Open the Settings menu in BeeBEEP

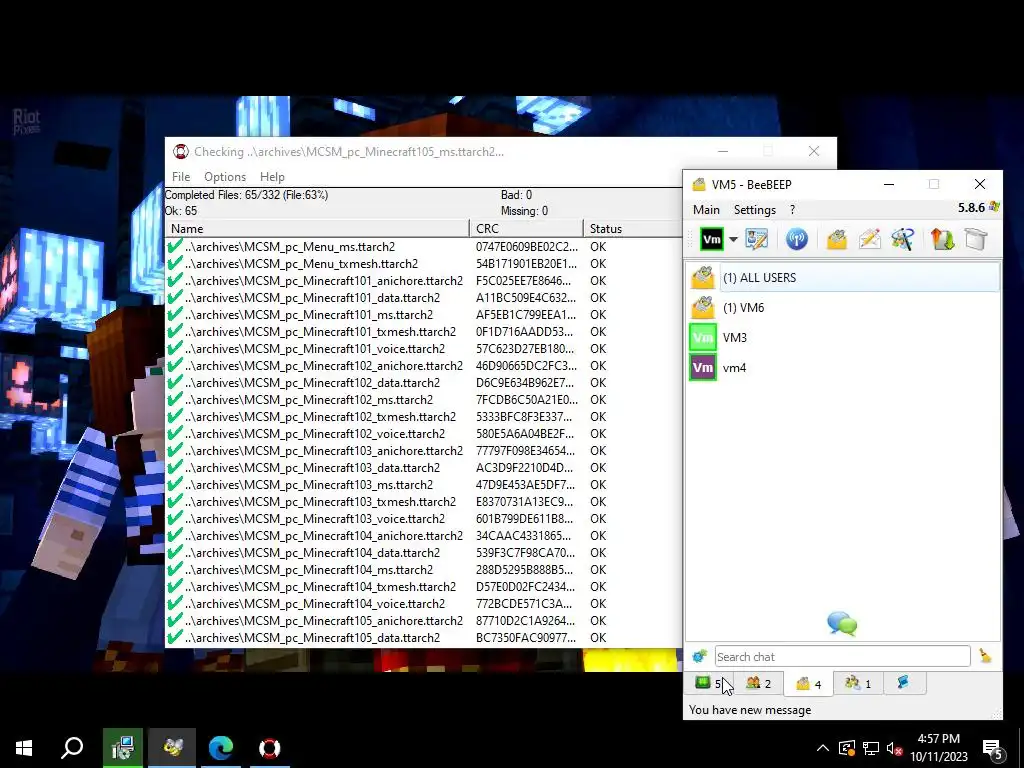pyautogui.click(x=755, y=210)
